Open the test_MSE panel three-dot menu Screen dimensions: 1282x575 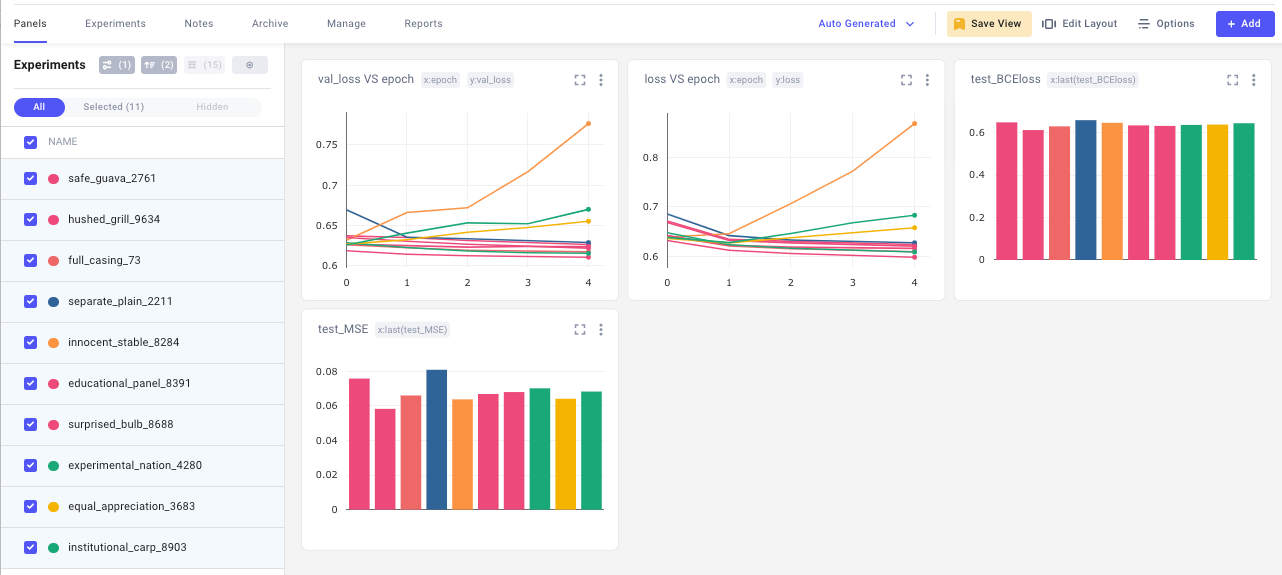tap(601, 329)
